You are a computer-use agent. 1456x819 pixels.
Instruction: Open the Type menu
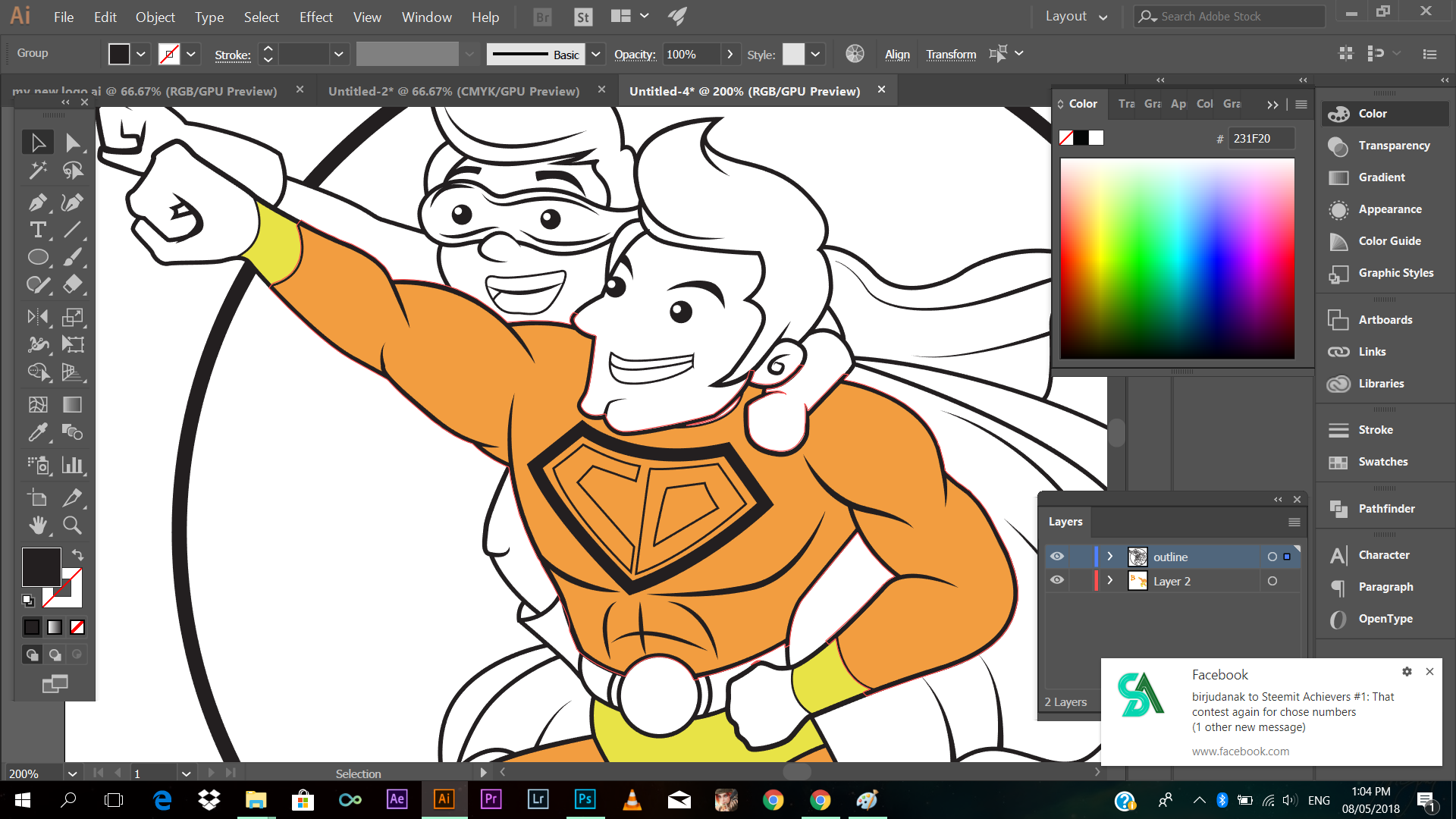[209, 17]
